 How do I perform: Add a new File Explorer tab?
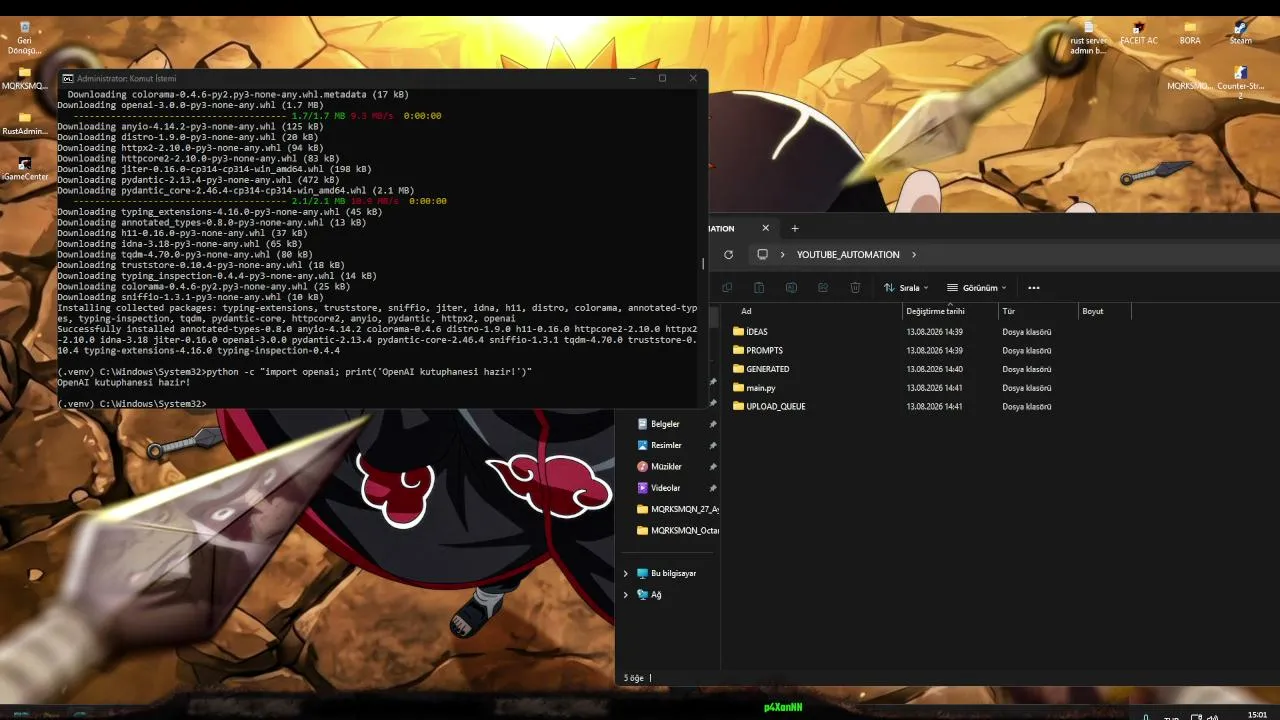tap(795, 228)
